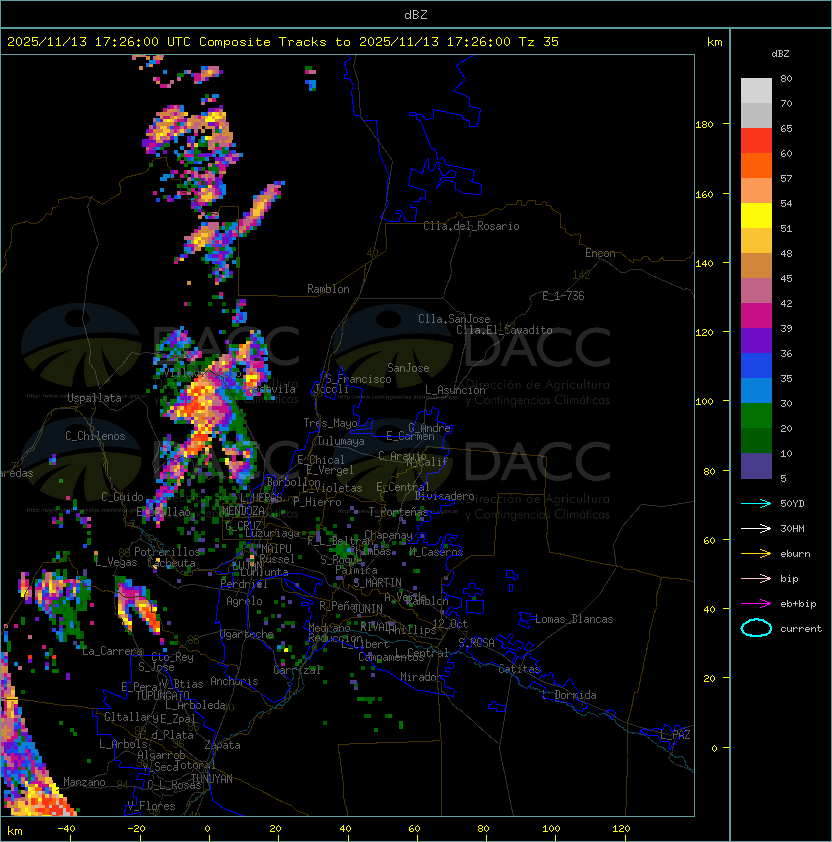Screen dimensions: 832x842
Task: Click the 'Medrano' map label
Action: [330, 628]
